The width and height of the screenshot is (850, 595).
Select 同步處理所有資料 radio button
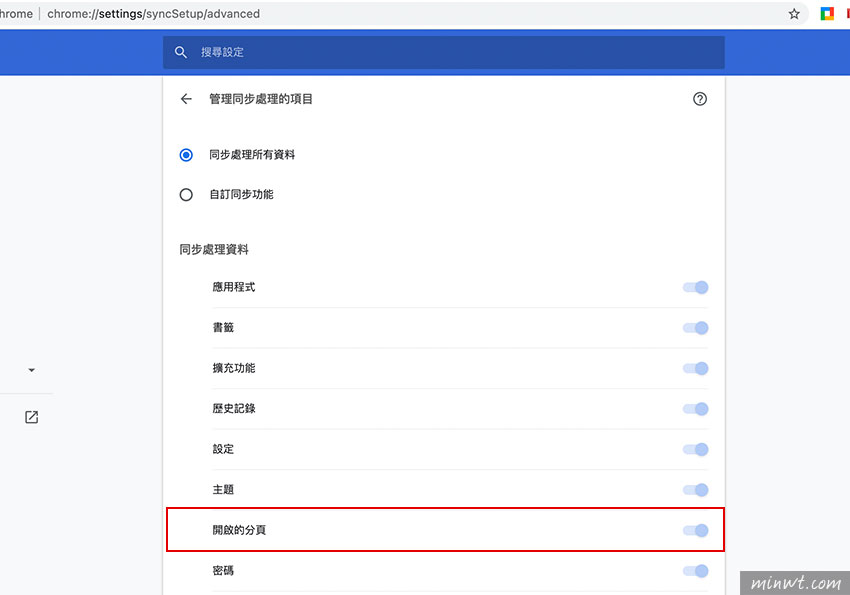pos(186,155)
